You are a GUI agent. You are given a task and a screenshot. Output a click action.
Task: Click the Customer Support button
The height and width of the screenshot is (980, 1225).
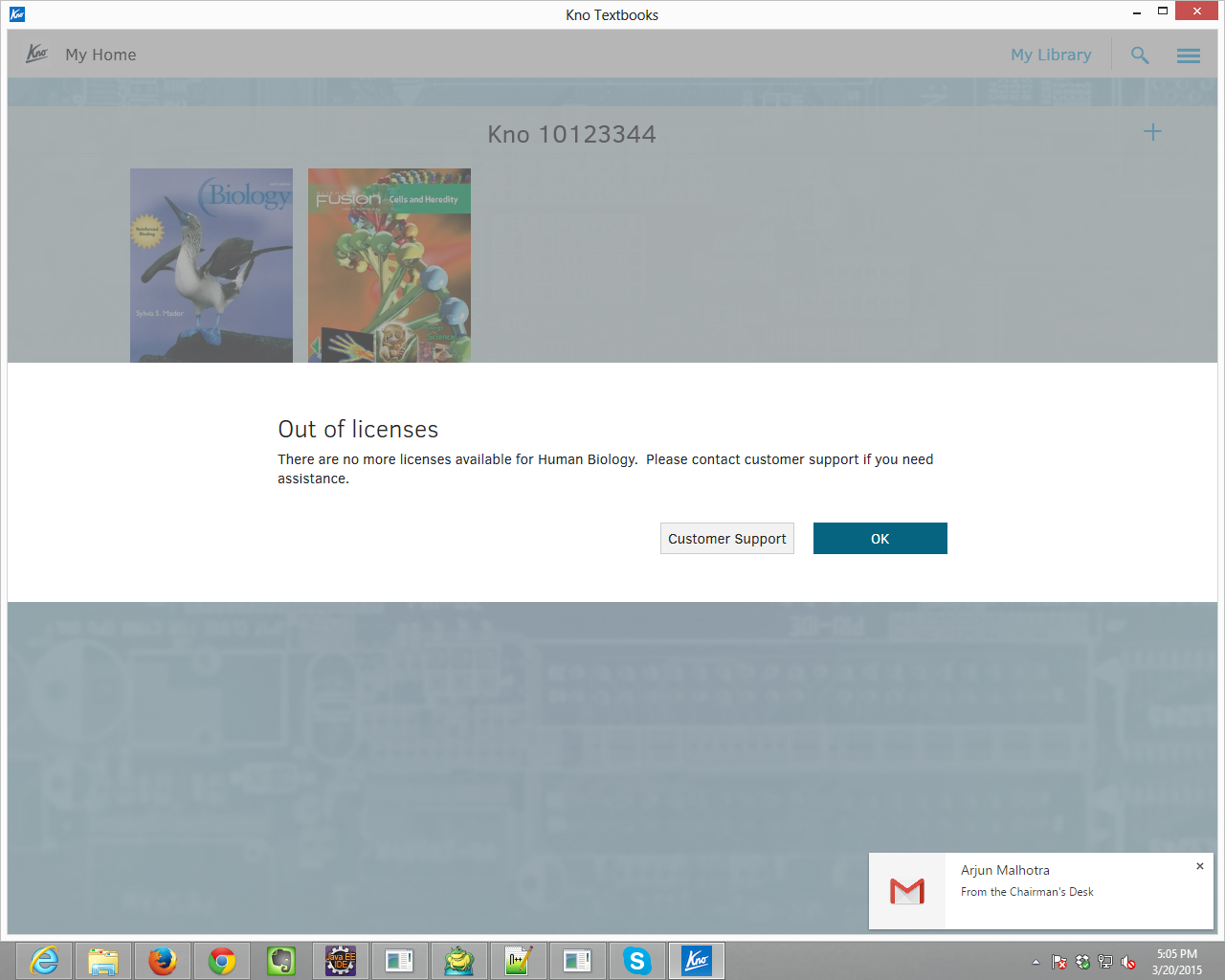click(727, 539)
